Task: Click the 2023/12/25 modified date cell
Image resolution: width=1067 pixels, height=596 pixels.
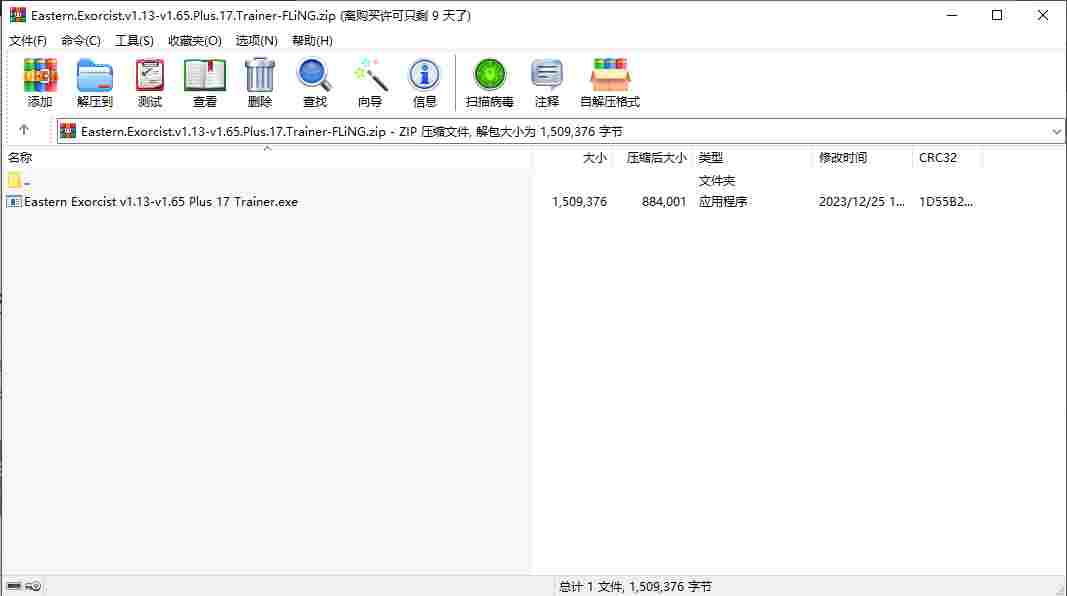Action: point(861,202)
